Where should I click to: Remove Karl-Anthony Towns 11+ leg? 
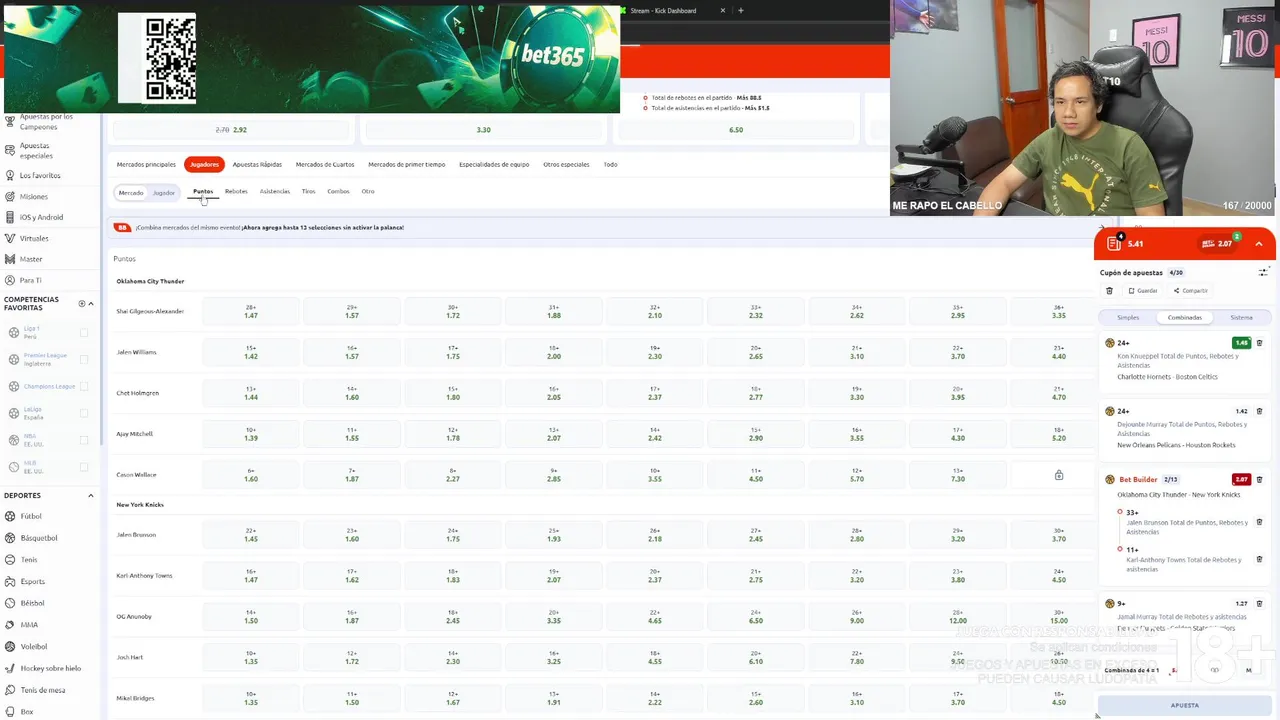[1259, 559]
